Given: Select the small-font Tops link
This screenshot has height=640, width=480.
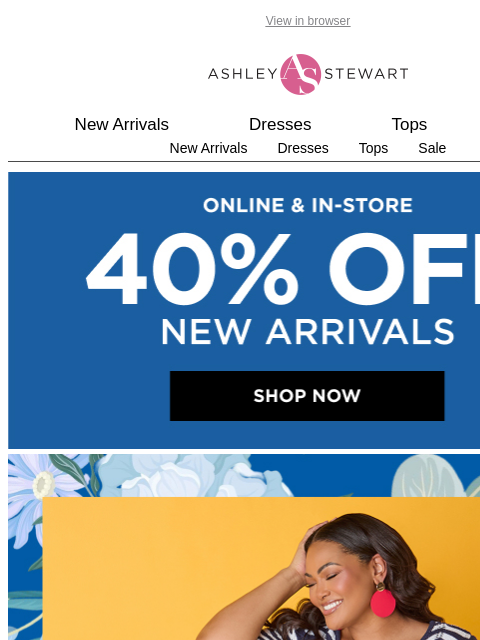Looking at the screenshot, I should tap(373, 148).
